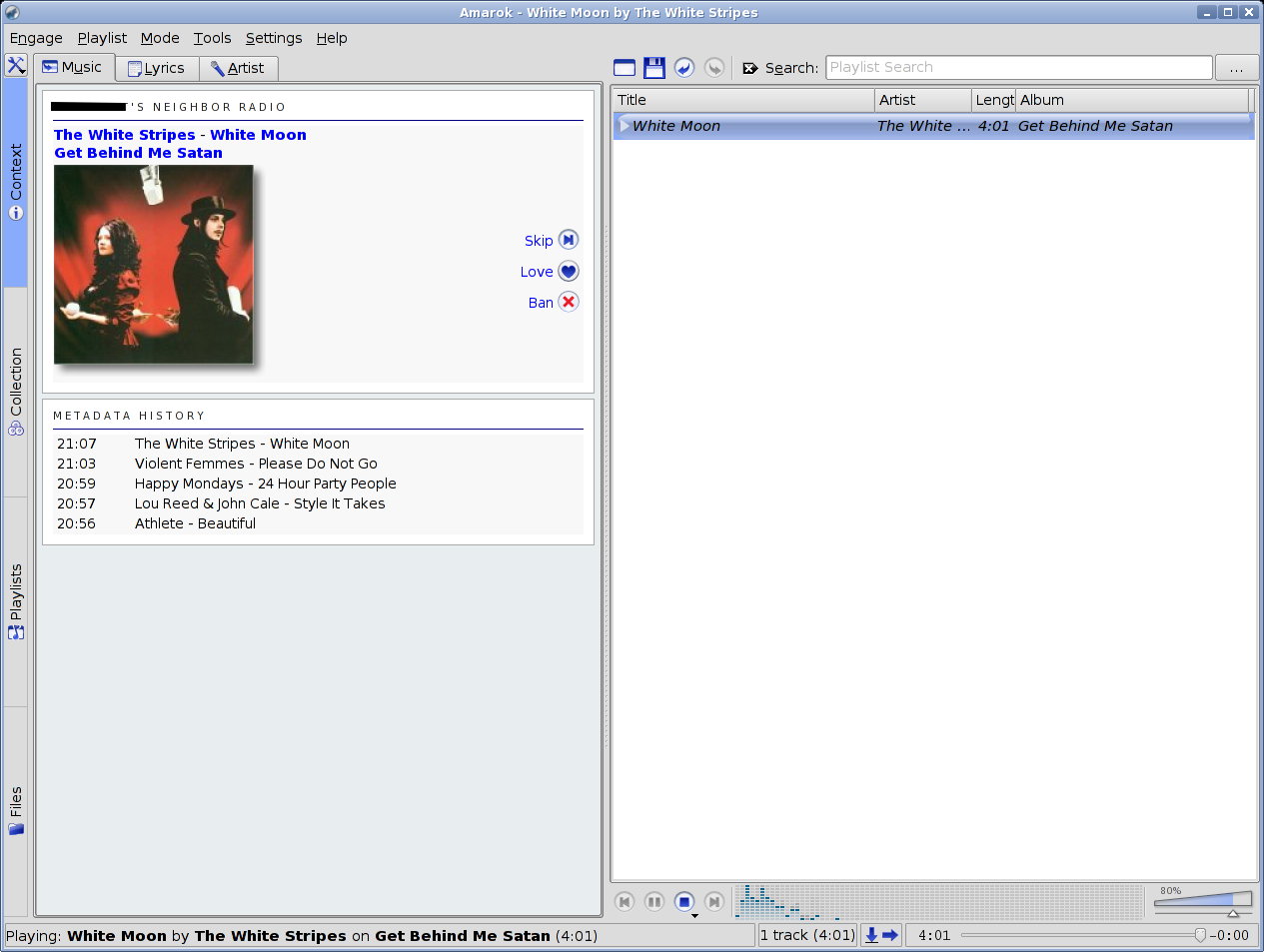1264x952 pixels.
Task: Click the Previous track button
Action: click(x=625, y=902)
